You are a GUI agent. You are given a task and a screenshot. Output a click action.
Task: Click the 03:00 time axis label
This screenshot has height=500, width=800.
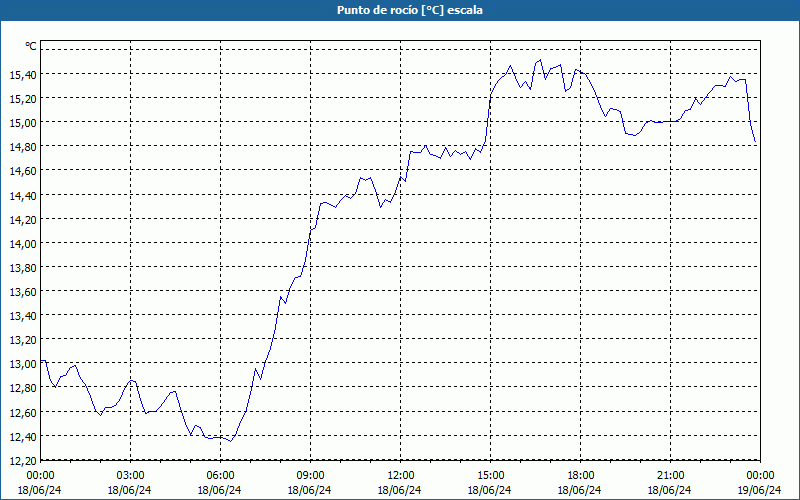tap(130, 476)
